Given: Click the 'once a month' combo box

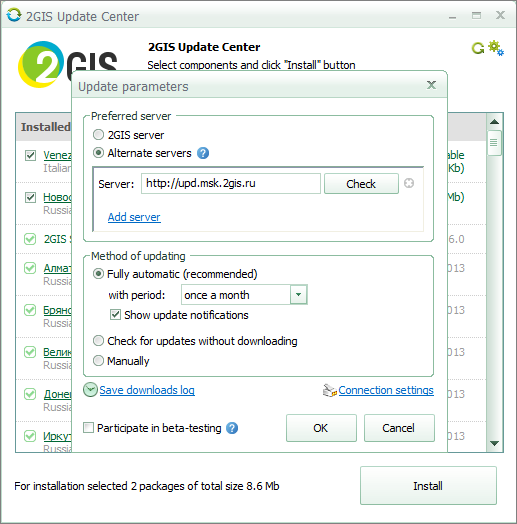Looking at the screenshot, I should point(244,295).
